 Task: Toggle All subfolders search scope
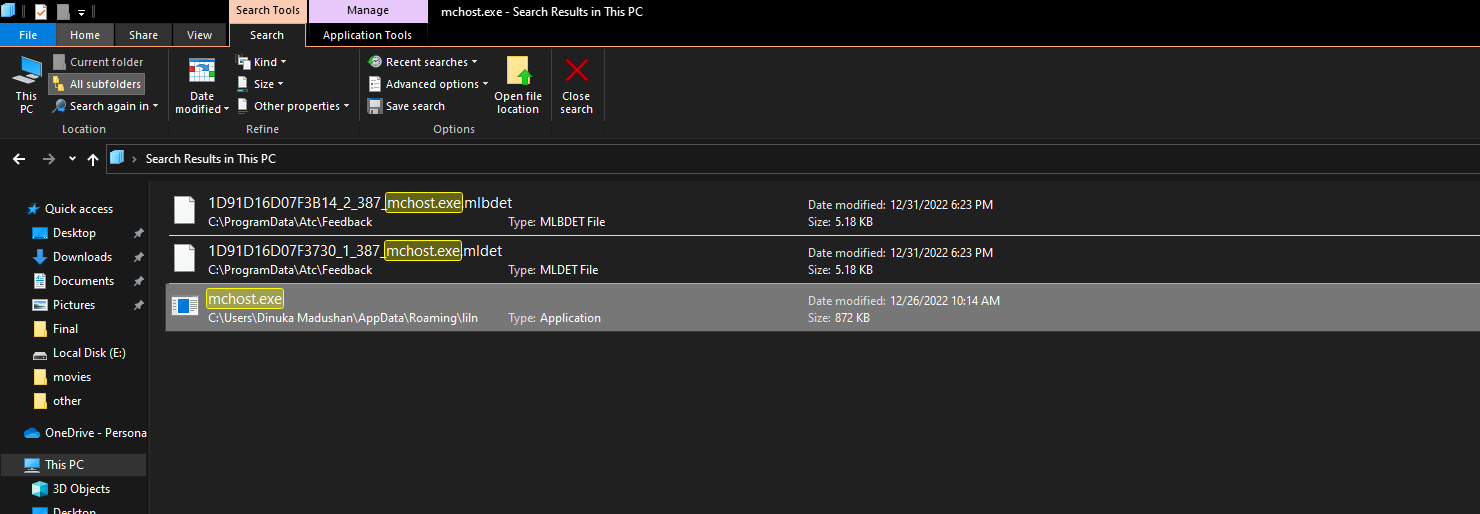click(x=96, y=84)
